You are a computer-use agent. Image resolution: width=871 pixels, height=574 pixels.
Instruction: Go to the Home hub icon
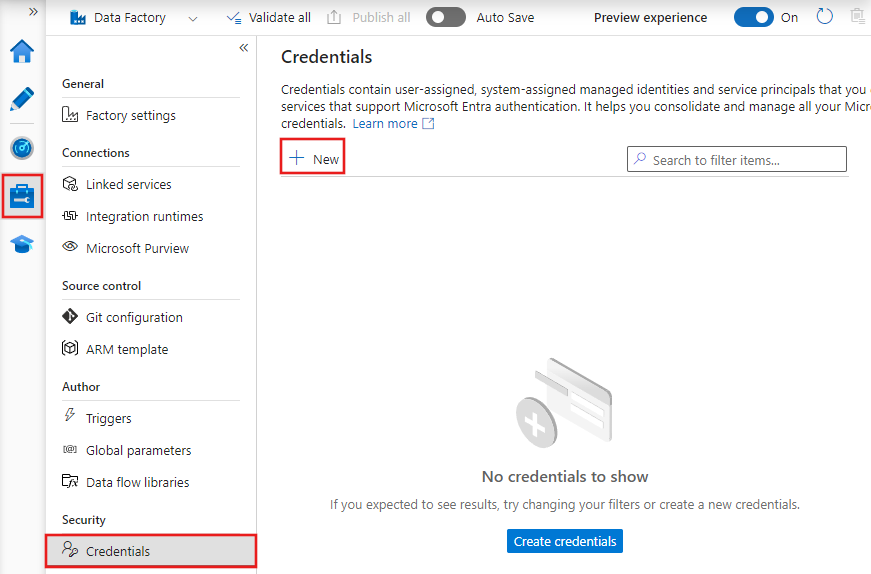[22, 51]
